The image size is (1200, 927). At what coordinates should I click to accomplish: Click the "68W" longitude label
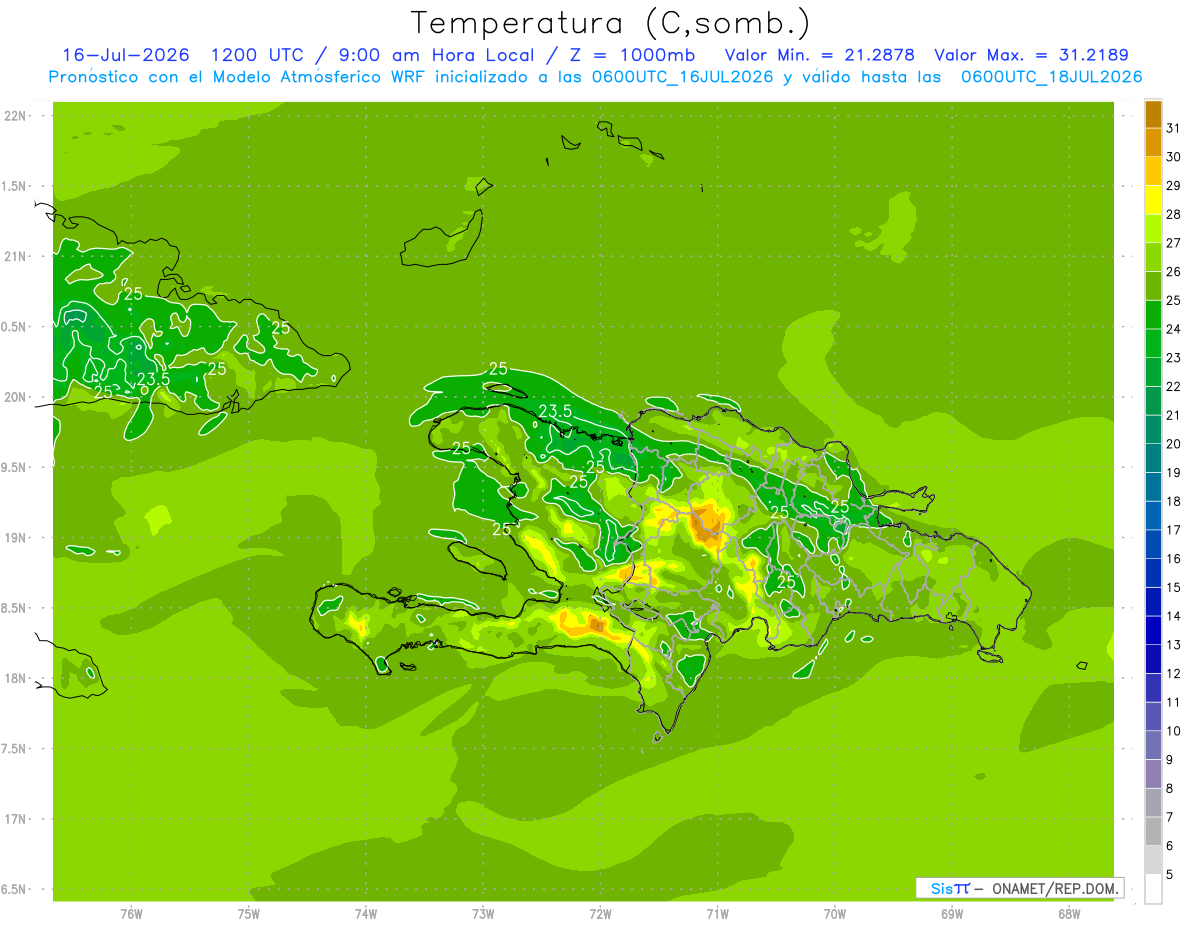1069,913
